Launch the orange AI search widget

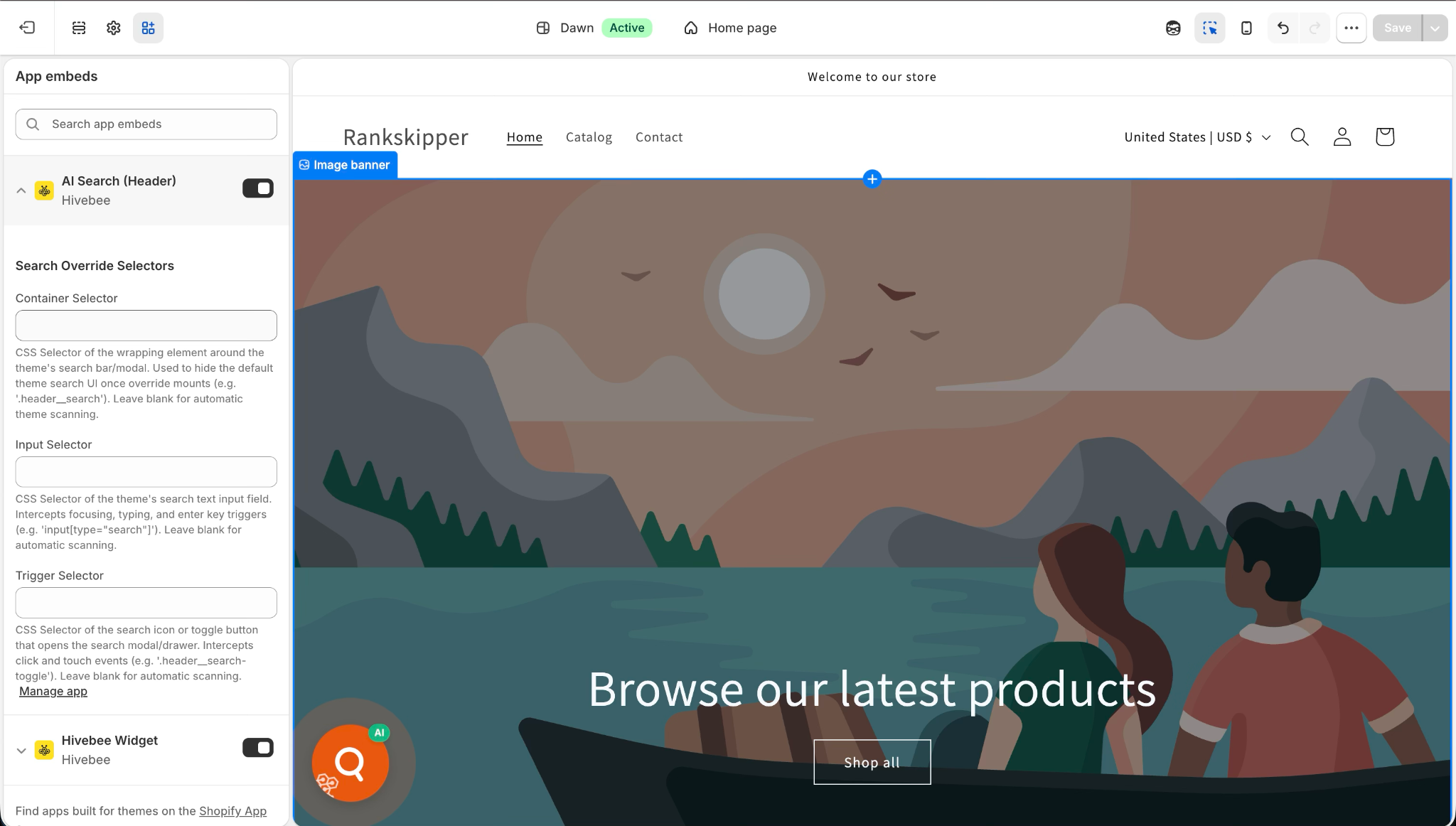(350, 763)
